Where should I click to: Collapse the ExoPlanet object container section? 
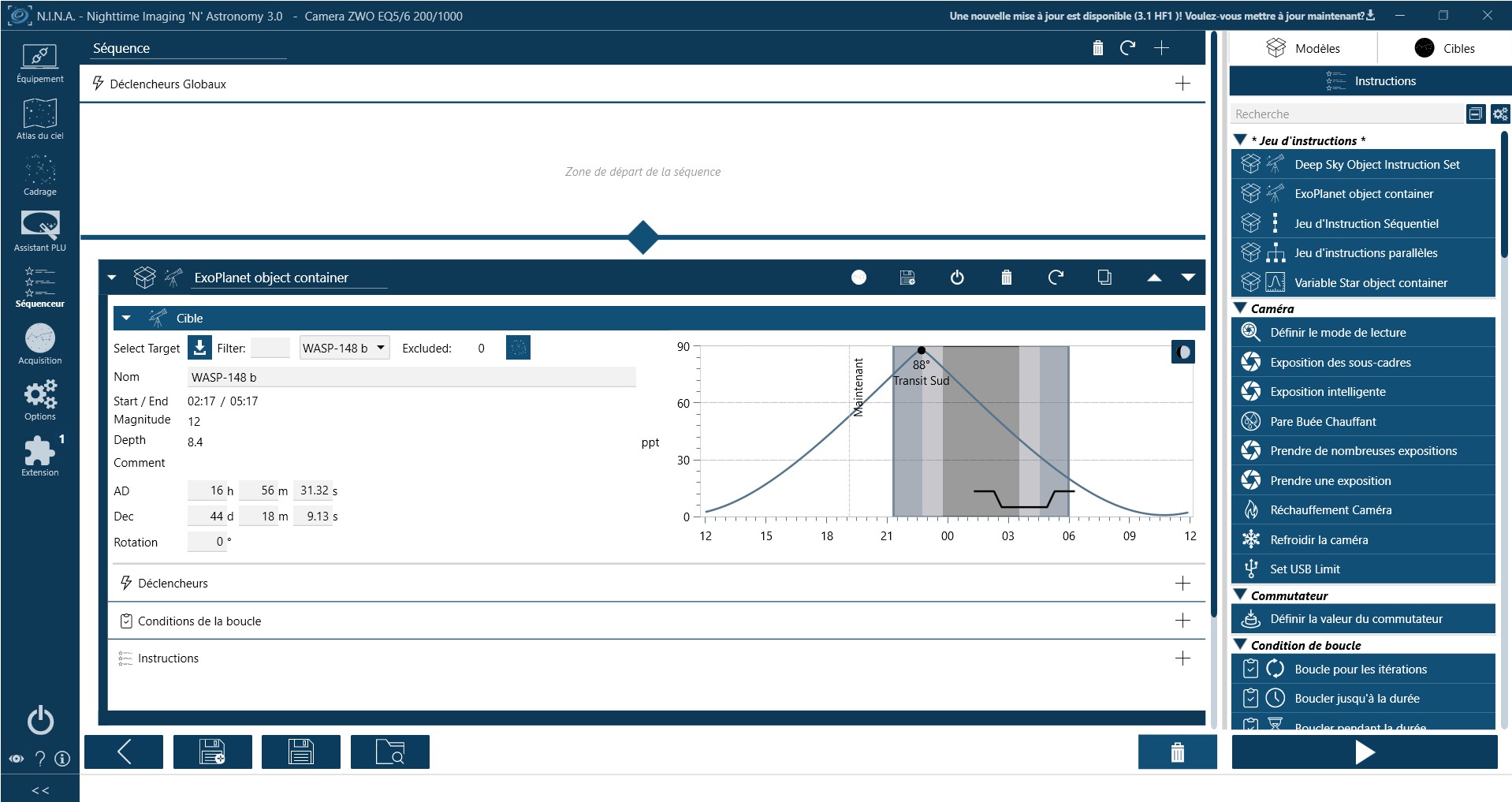112,278
